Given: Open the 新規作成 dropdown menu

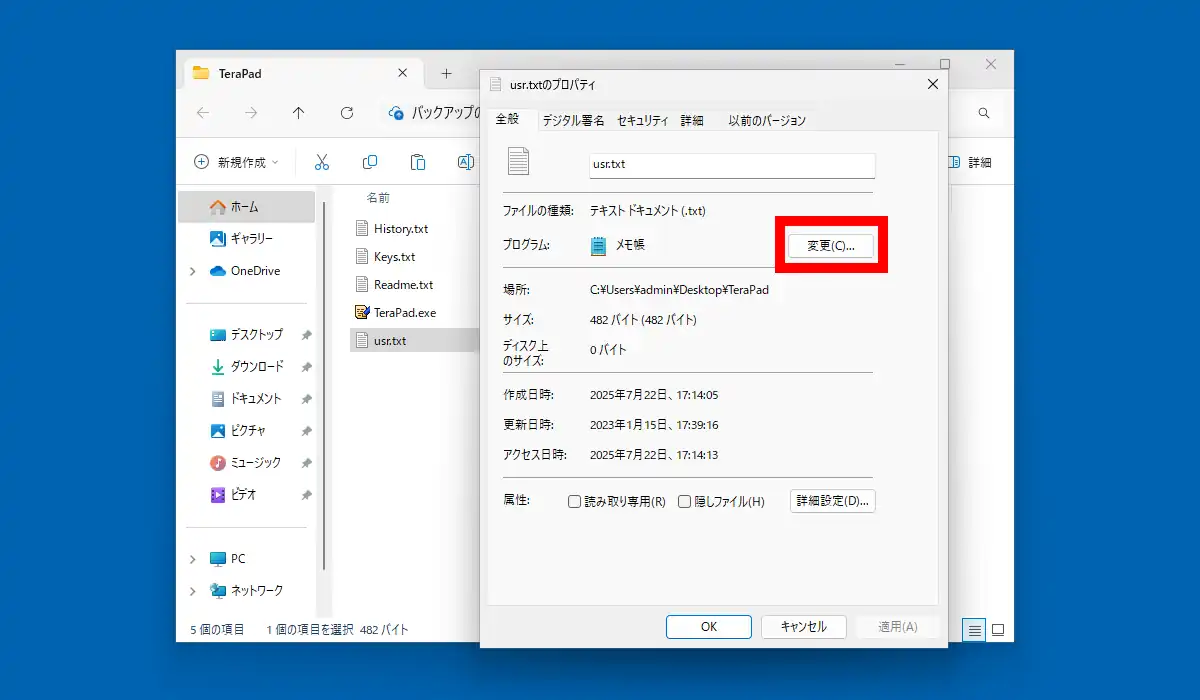Looking at the screenshot, I should pos(237,162).
